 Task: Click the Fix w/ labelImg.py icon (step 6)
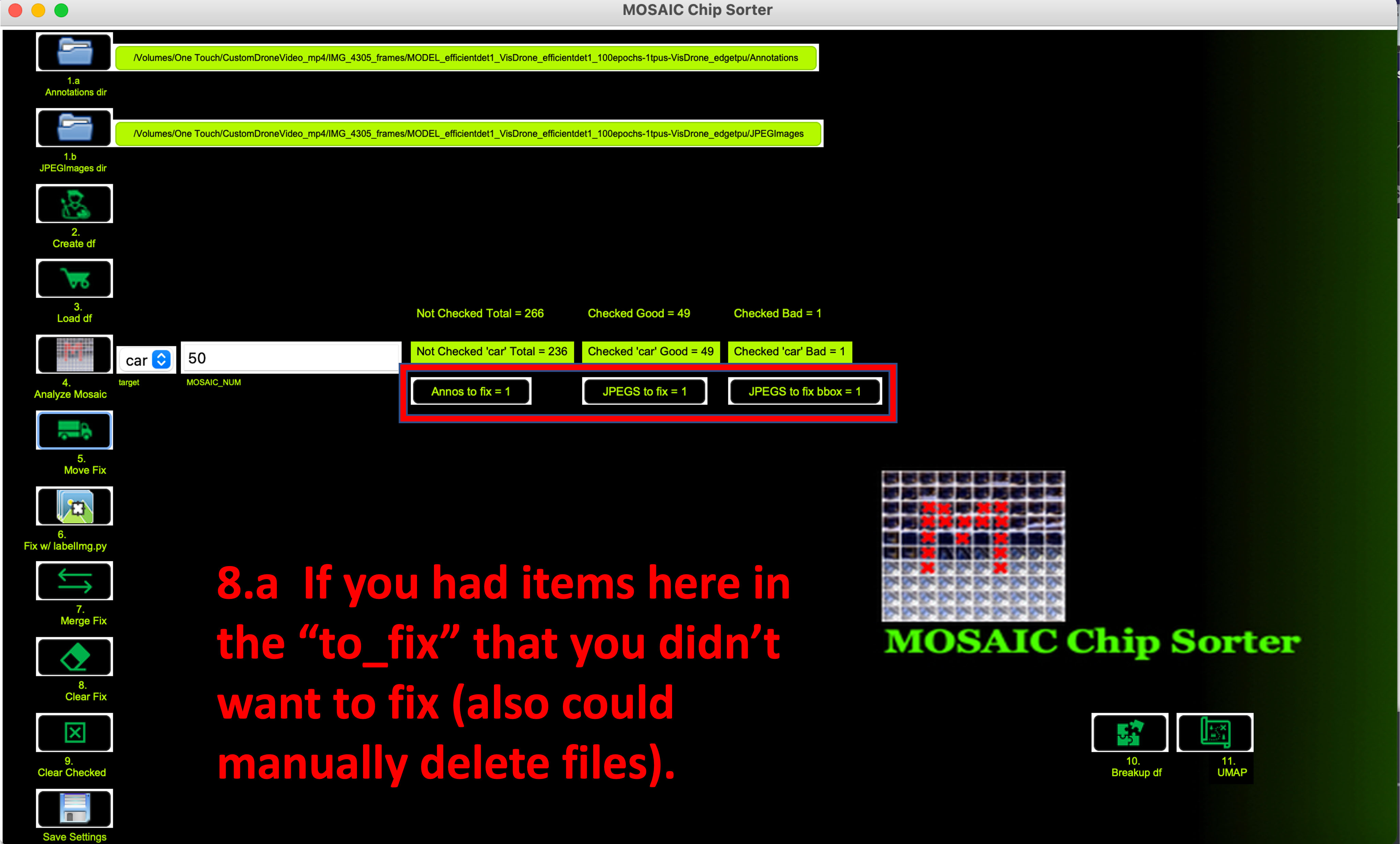coord(75,507)
